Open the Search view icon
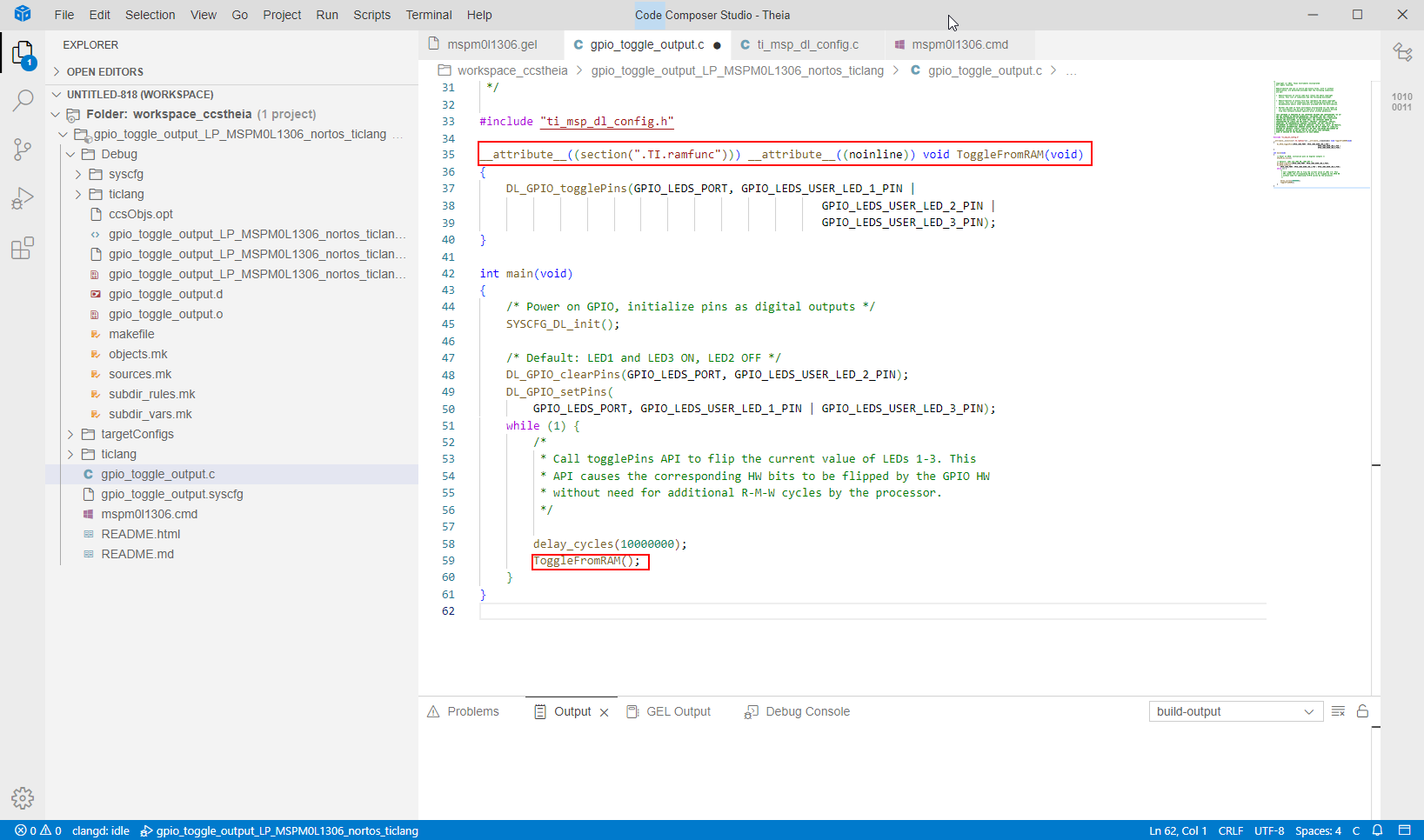This screenshot has width=1424, height=840. (x=23, y=101)
